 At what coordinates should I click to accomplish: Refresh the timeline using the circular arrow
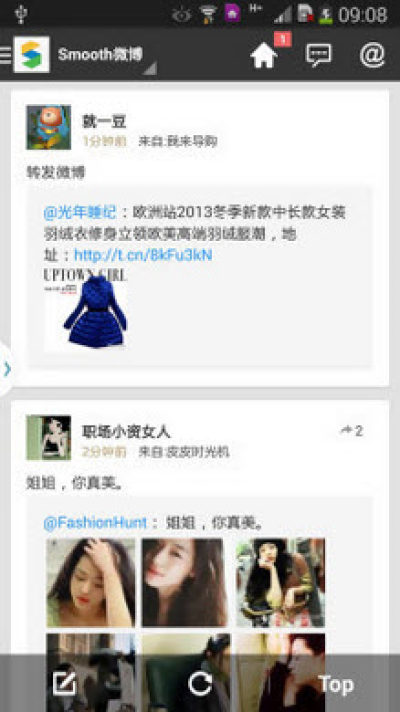pos(200,684)
